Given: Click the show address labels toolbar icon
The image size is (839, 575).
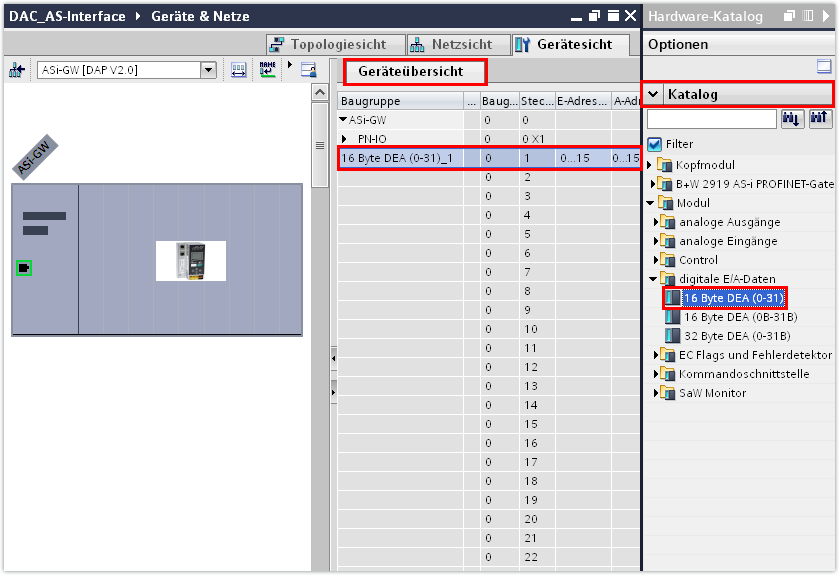Looking at the screenshot, I should point(239,70).
